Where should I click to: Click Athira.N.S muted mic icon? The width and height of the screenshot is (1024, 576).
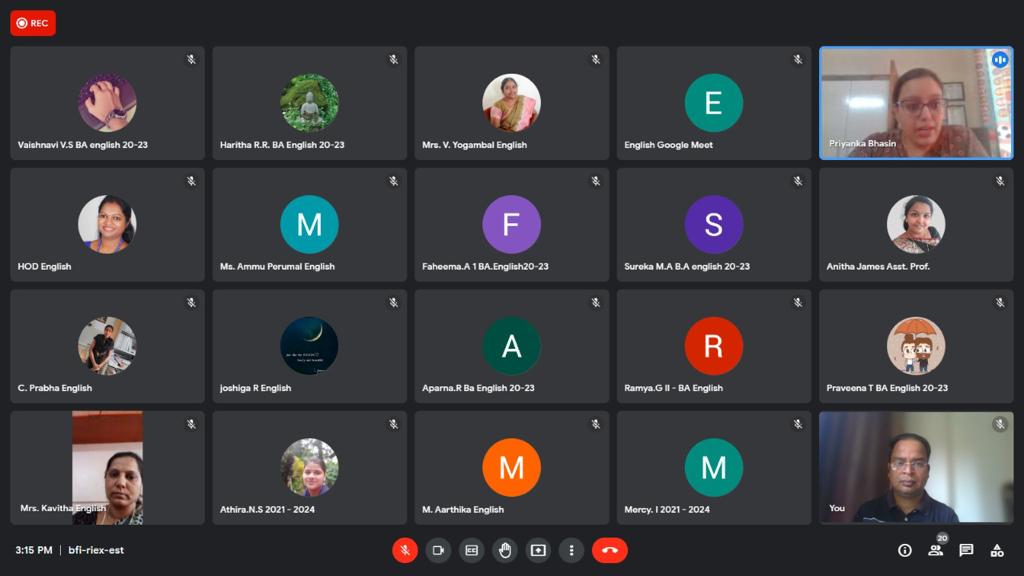pyautogui.click(x=394, y=424)
